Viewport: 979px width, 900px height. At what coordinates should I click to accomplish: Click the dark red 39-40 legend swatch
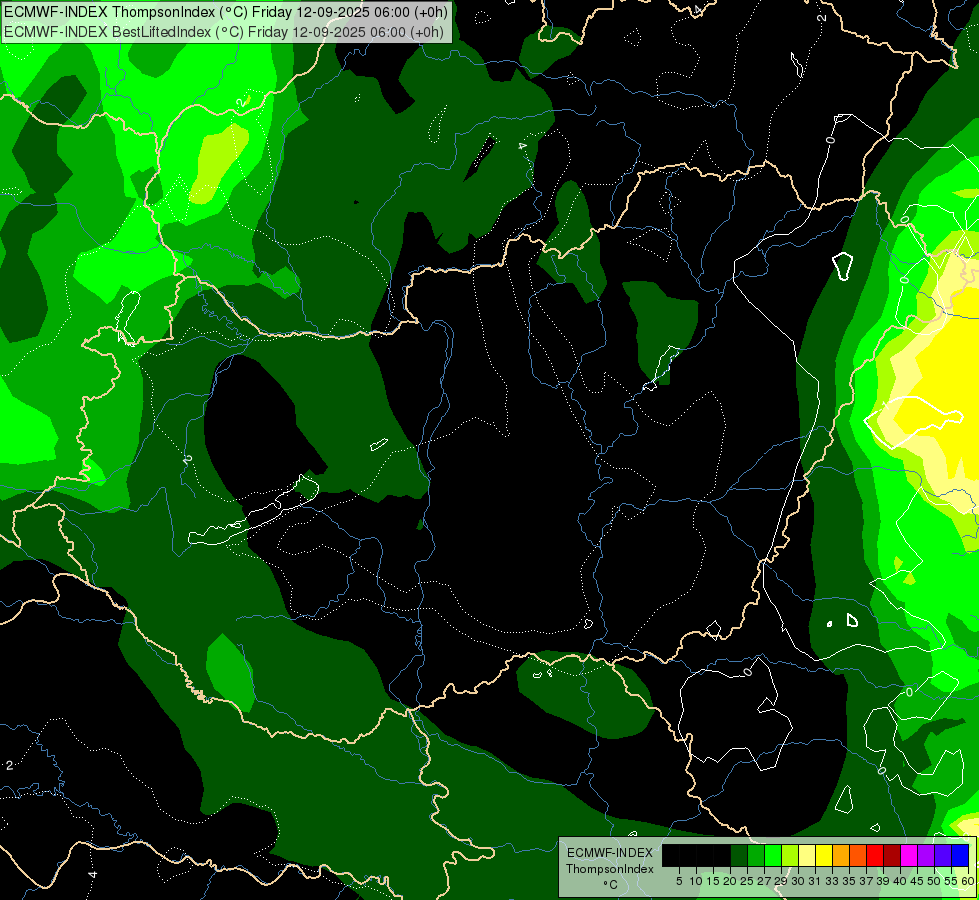point(892,855)
